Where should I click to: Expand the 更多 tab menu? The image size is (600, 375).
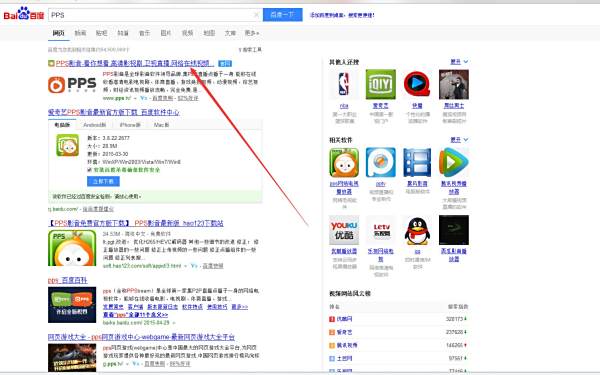click(x=252, y=33)
